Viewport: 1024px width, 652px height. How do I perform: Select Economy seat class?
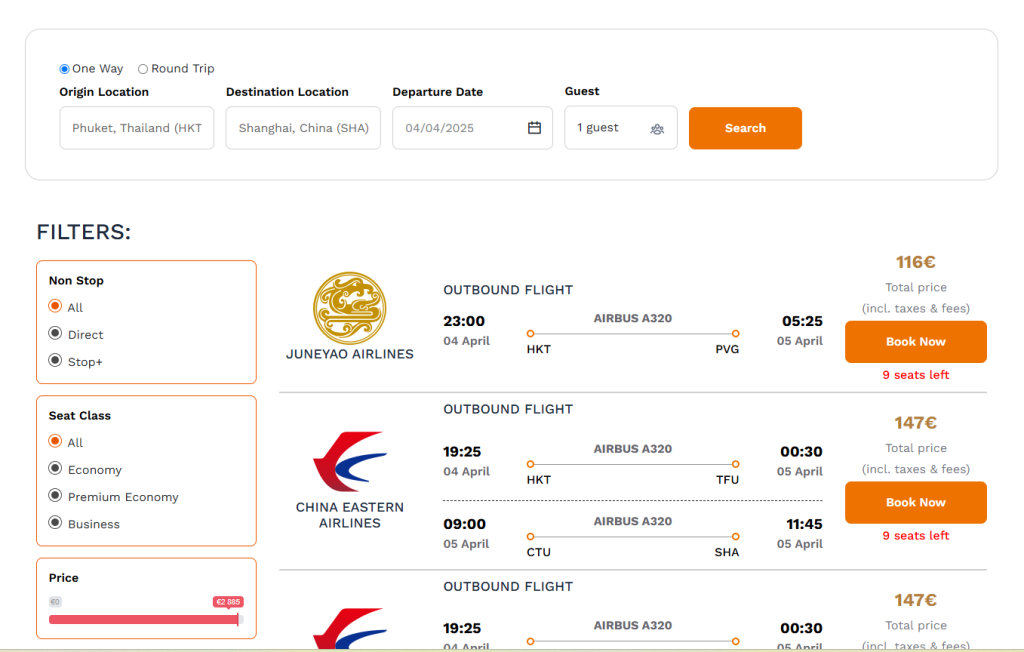click(56, 469)
